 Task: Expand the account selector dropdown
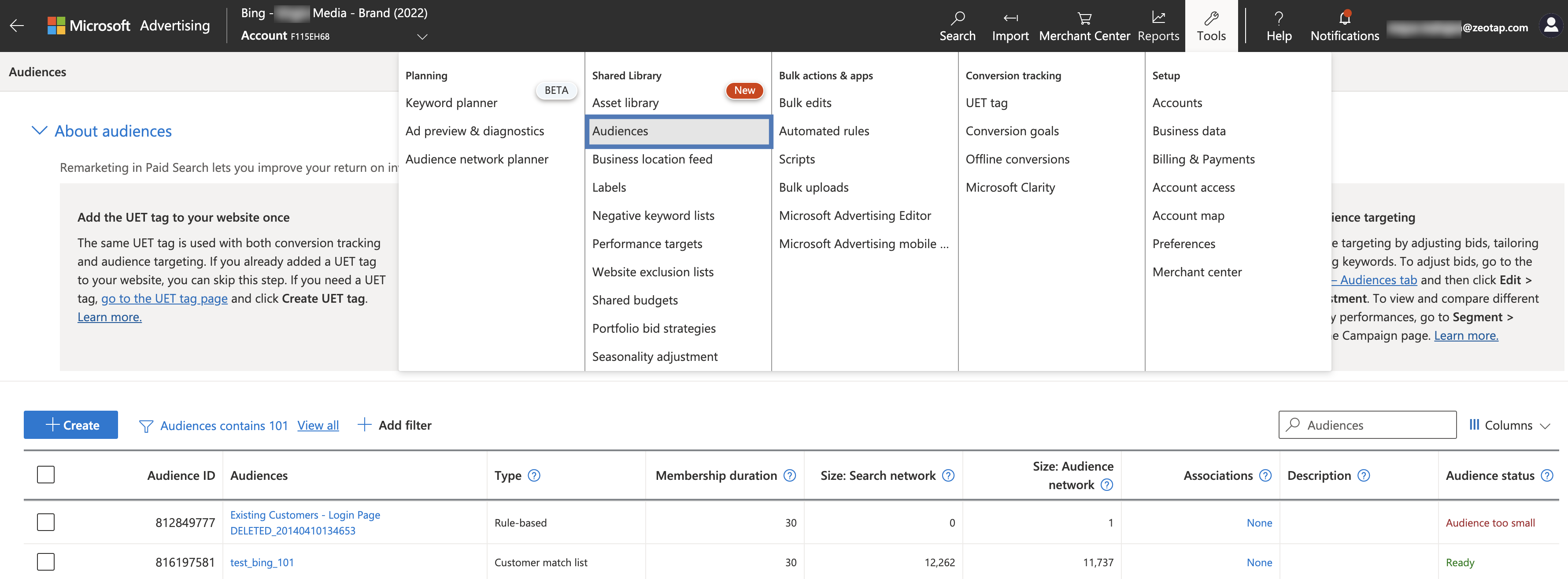coord(422,37)
